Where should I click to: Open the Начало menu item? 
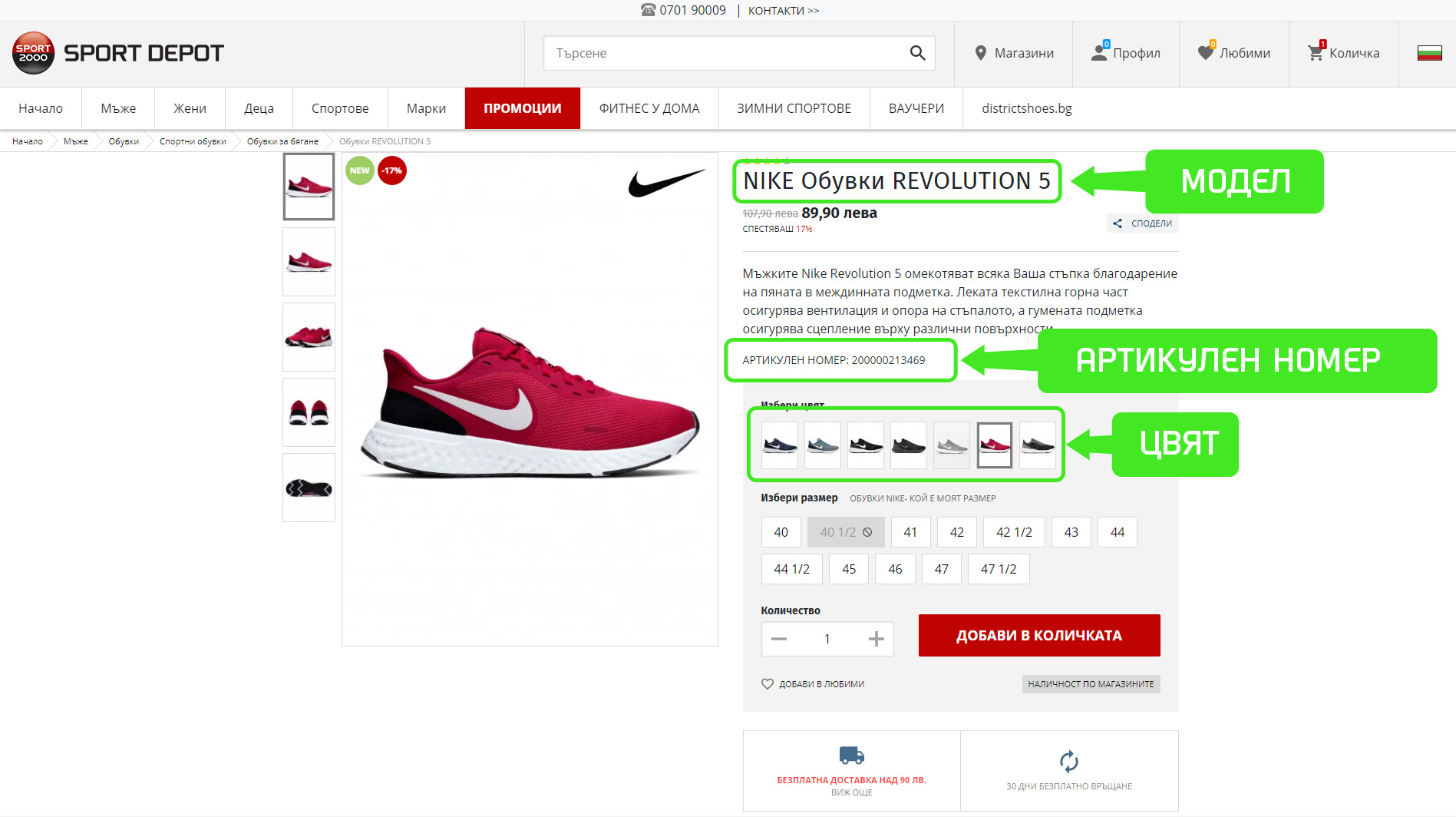41,108
